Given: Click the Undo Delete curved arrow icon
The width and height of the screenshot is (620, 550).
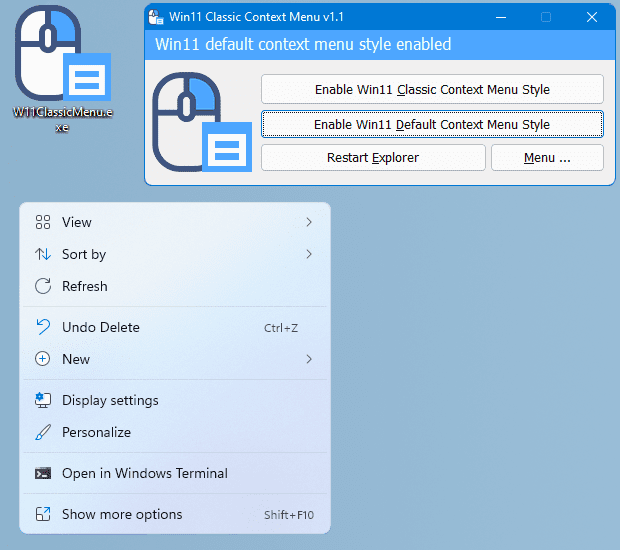Looking at the screenshot, I should point(43,327).
